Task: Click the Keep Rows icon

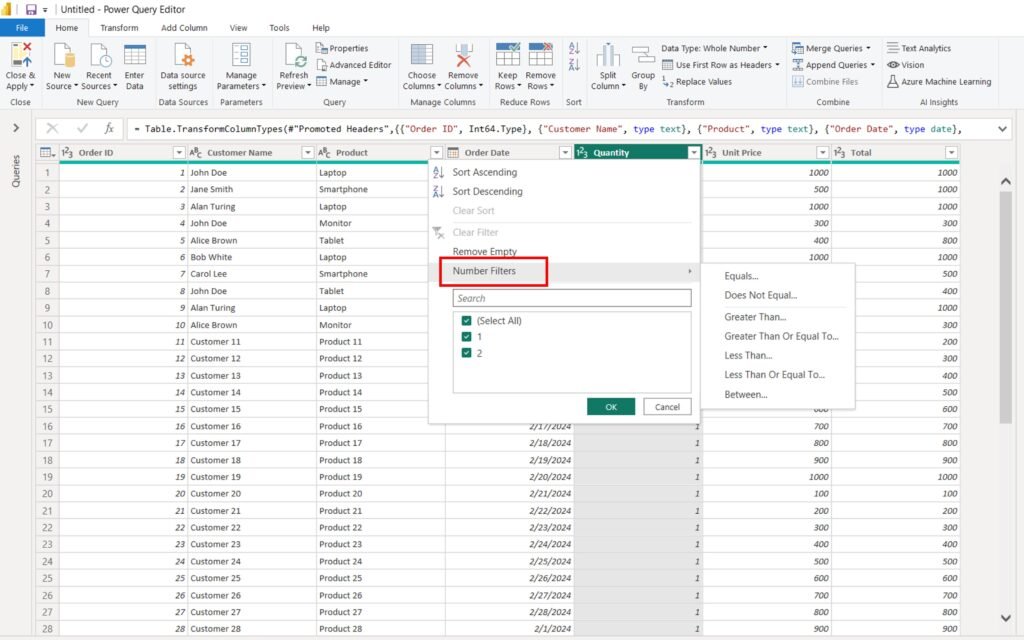Action: tap(507, 56)
